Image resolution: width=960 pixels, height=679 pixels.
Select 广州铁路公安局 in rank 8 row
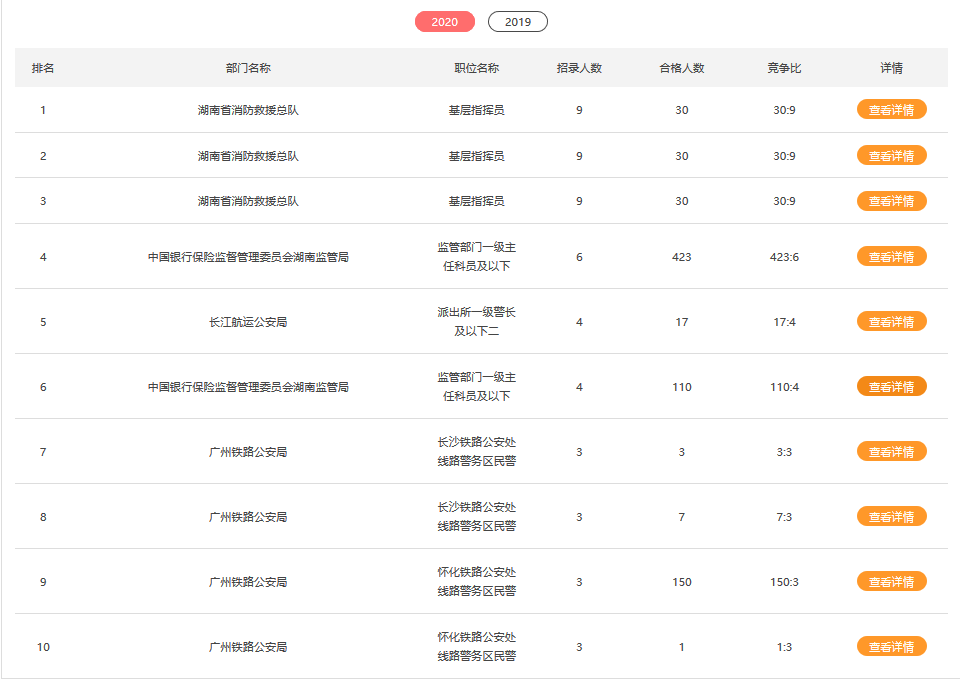pos(248,517)
